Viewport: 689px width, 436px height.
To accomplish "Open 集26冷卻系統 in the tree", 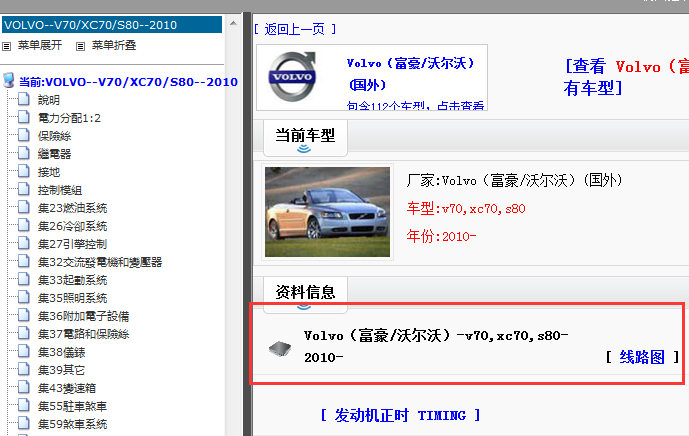I will coord(73,226).
